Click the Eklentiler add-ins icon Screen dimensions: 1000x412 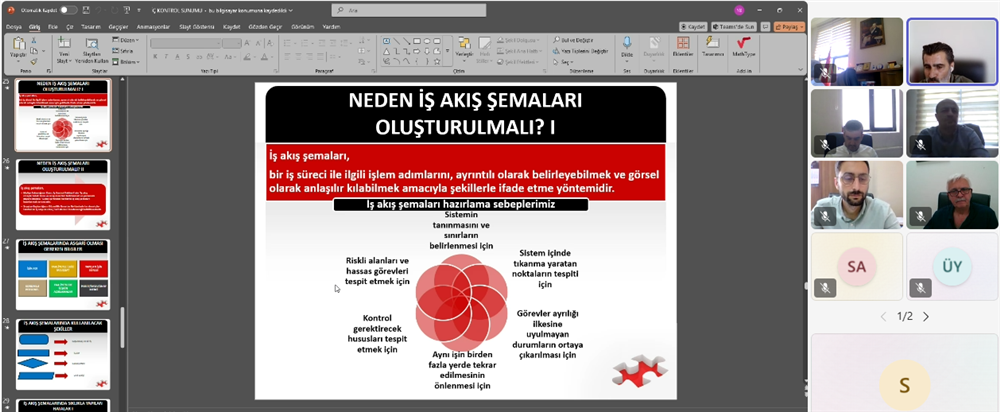[x=682, y=43]
